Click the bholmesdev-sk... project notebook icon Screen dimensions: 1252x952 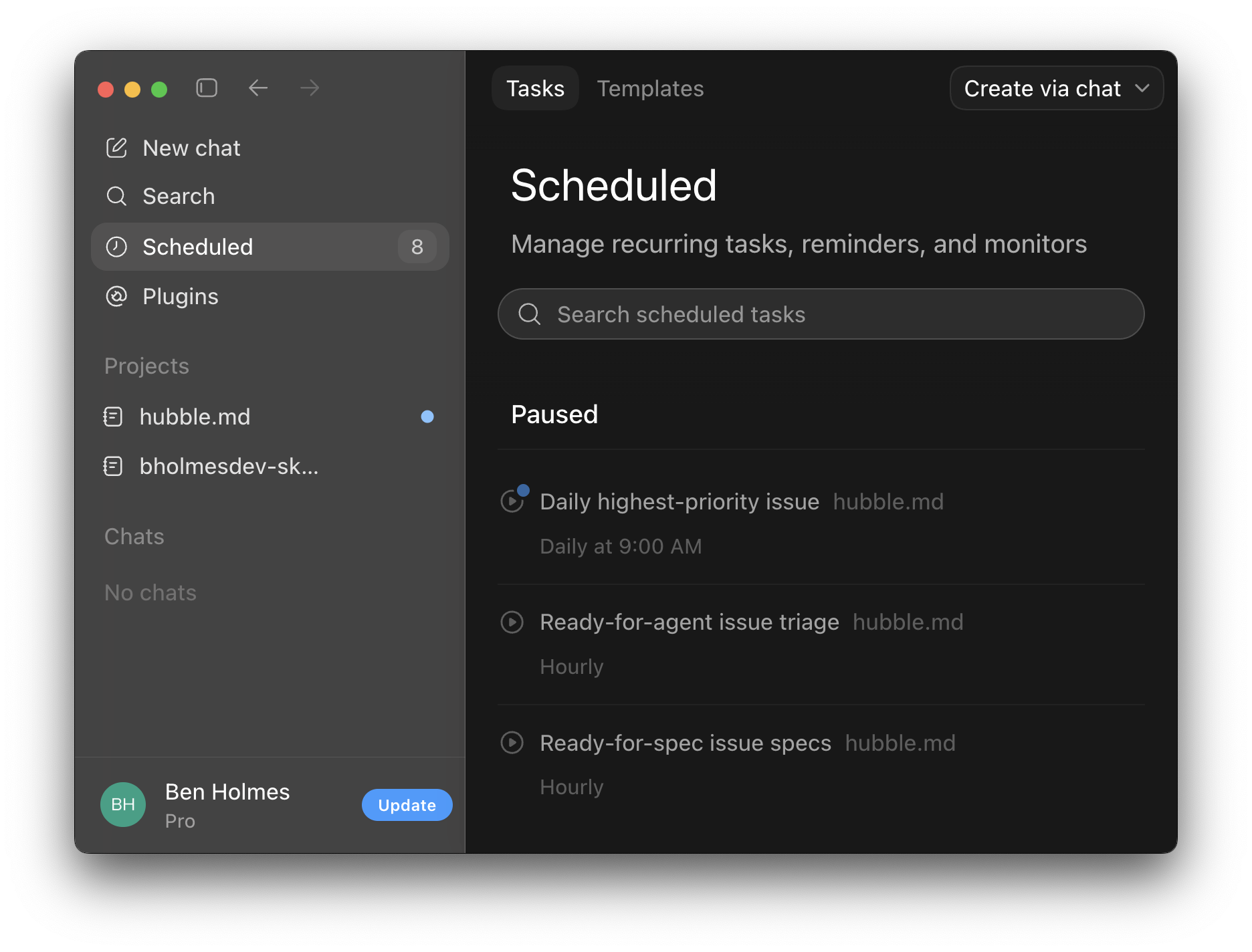click(x=113, y=466)
